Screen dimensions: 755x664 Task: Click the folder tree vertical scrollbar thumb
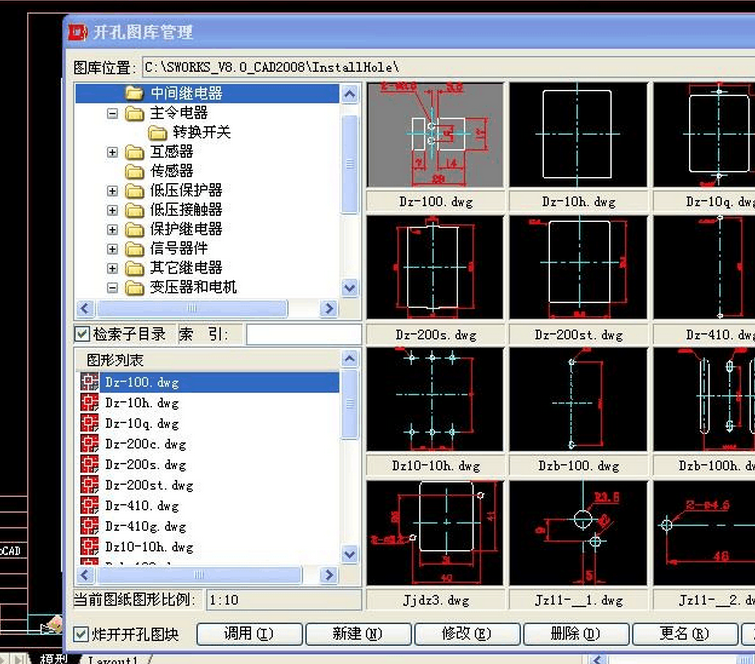click(x=350, y=164)
